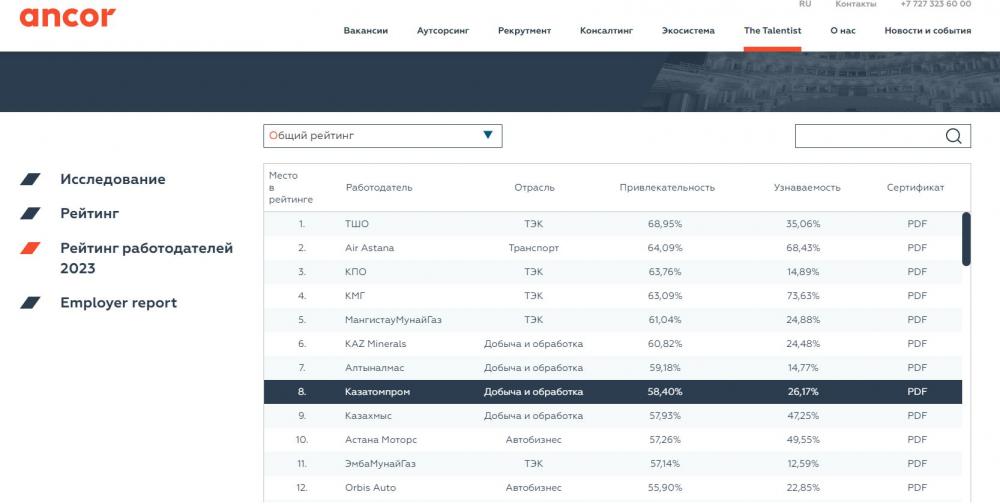Click inside the search input field

(x=866, y=137)
